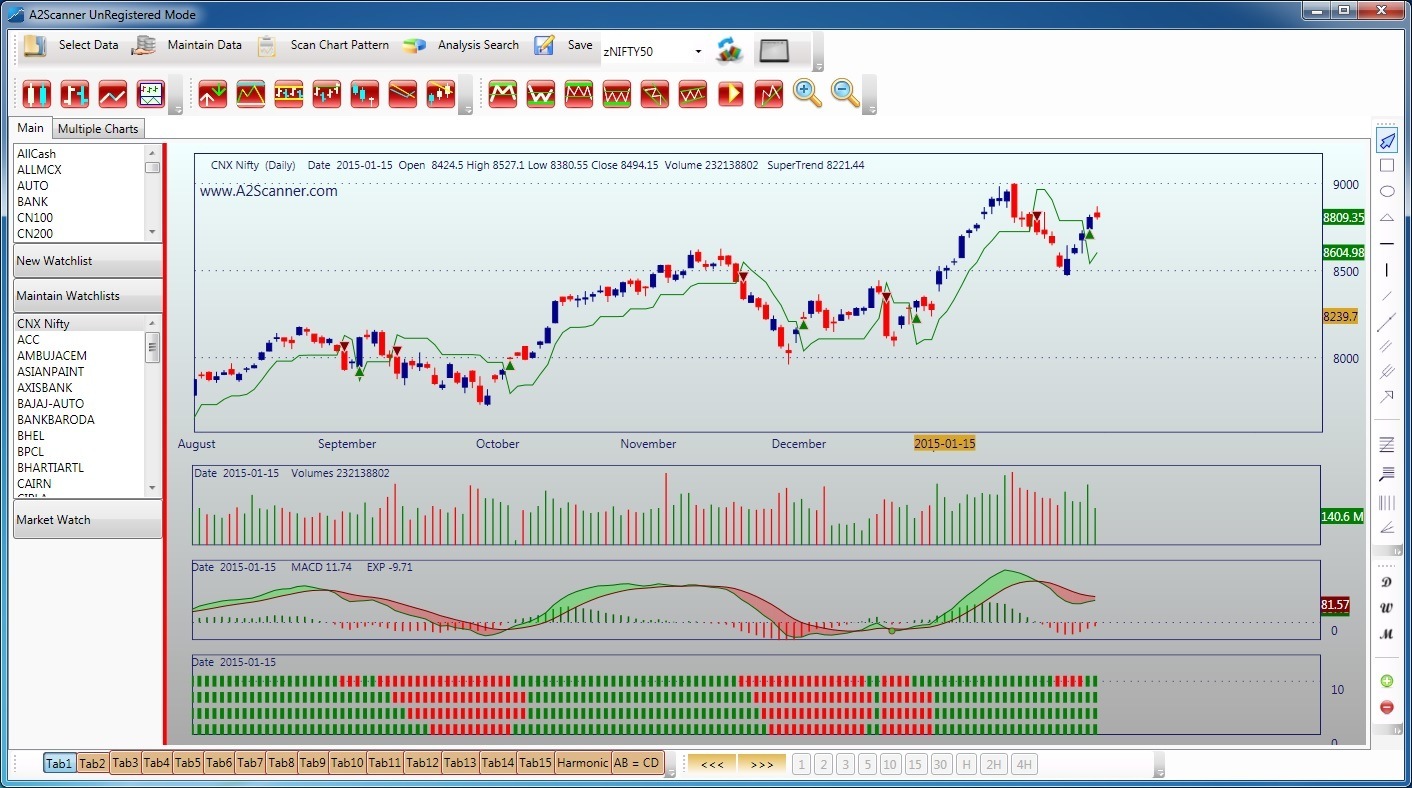Image resolution: width=1412 pixels, height=788 pixels.
Task: Select the arrow pointer drawing tool
Action: coord(1387,141)
